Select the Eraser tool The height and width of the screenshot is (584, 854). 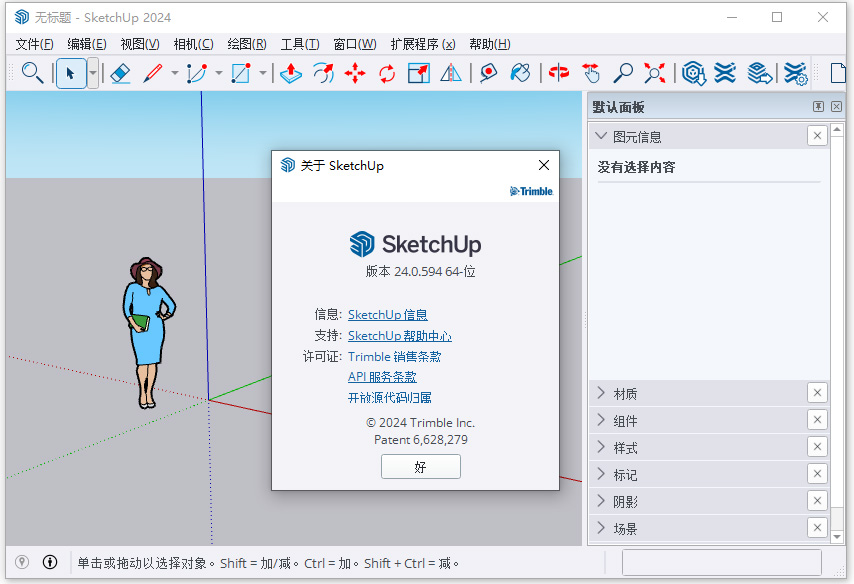click(121, 73)
